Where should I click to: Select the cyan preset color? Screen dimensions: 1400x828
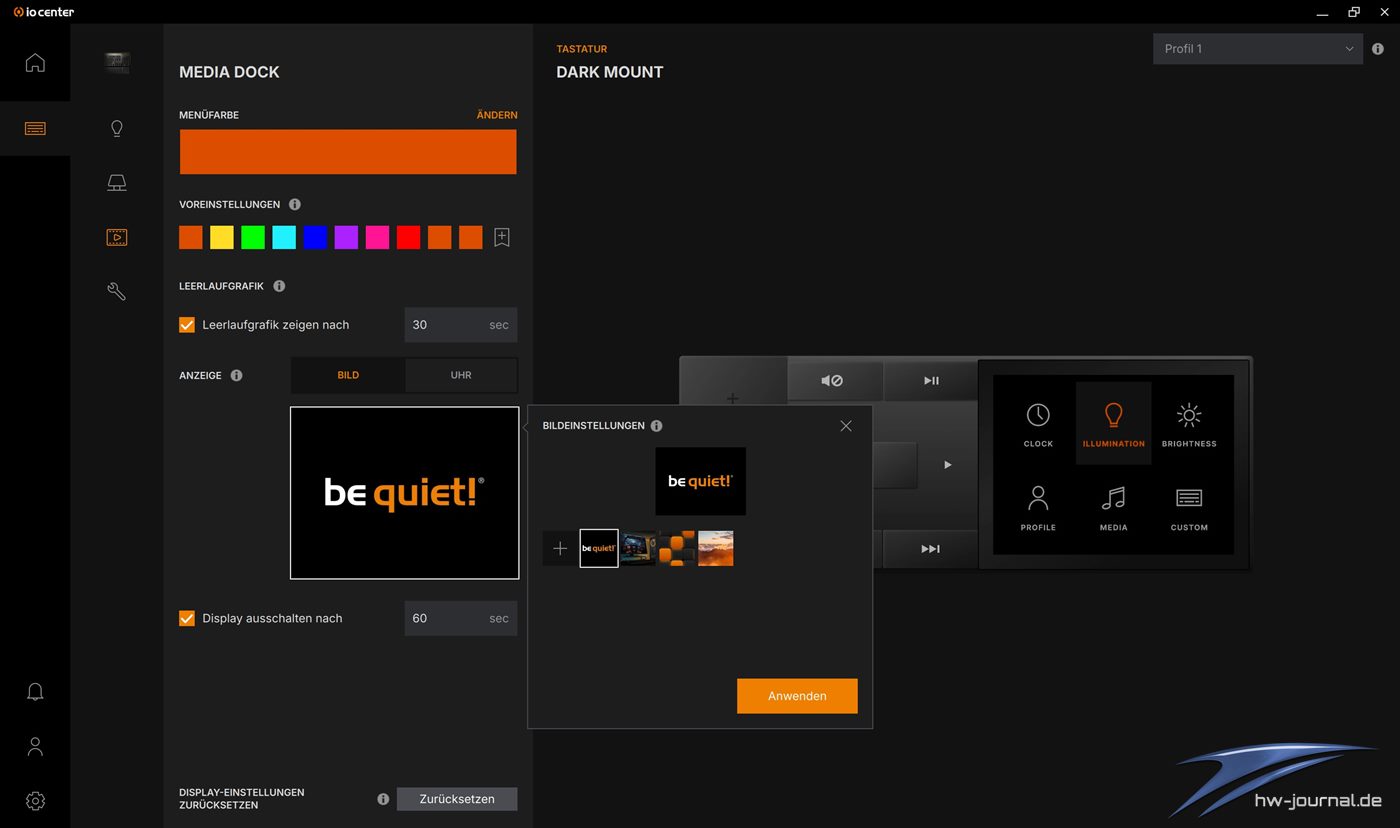point(284,237)
